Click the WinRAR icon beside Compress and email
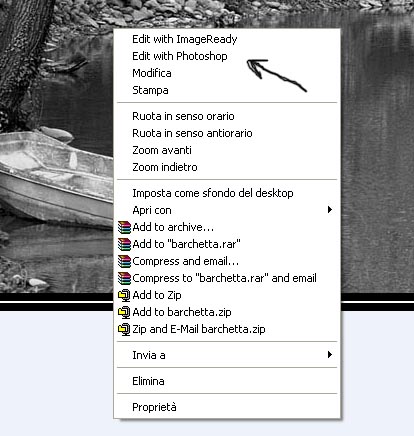Viewport: 414px width, 436px height. 124,261
